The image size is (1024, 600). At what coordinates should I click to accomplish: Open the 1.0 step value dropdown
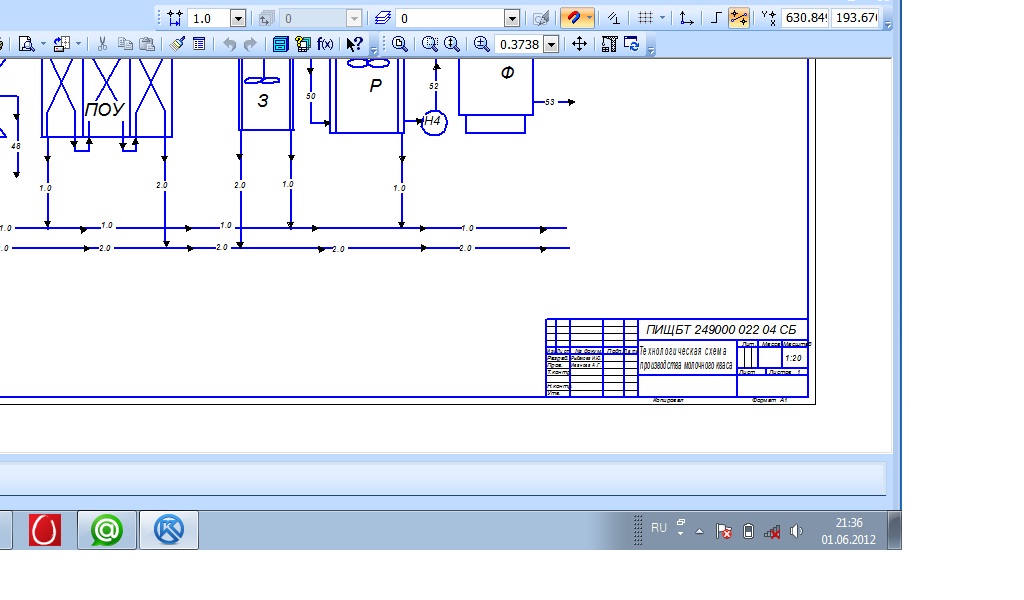[238, 18]
